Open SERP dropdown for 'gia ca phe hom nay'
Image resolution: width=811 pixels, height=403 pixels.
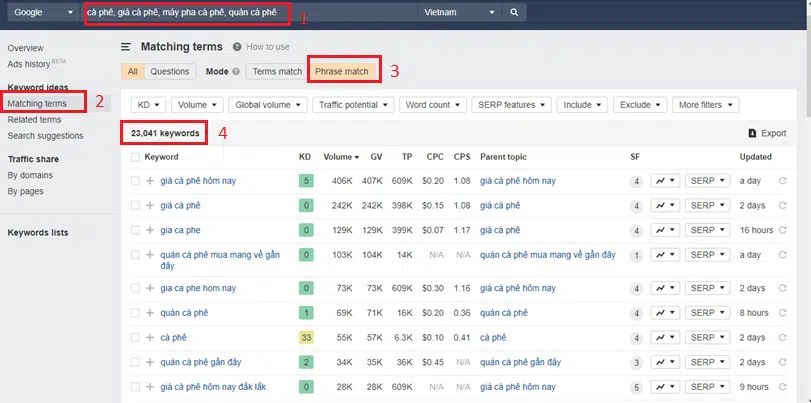pyautogui.click(x=708, y=288)
